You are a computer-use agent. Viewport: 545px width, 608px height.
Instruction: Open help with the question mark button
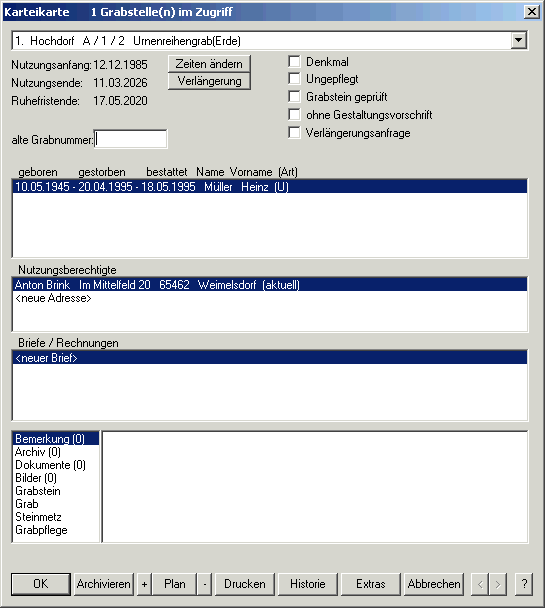(x=524, y=584)
